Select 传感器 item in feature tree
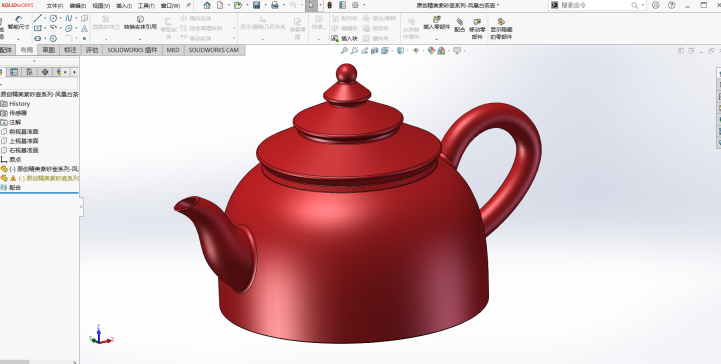This screenshot has height=364, width=721. pyautogui.click(x=14, y=113)
